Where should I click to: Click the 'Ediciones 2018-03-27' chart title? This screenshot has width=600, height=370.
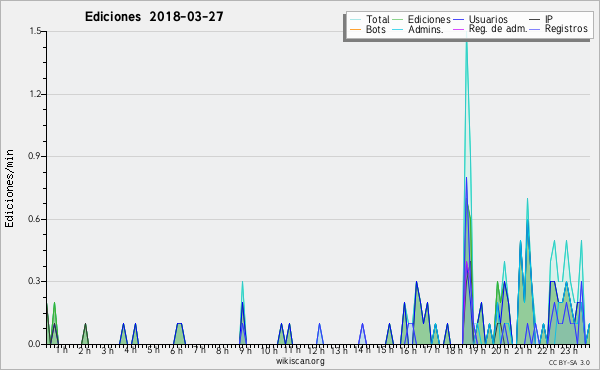coord(154,17)
